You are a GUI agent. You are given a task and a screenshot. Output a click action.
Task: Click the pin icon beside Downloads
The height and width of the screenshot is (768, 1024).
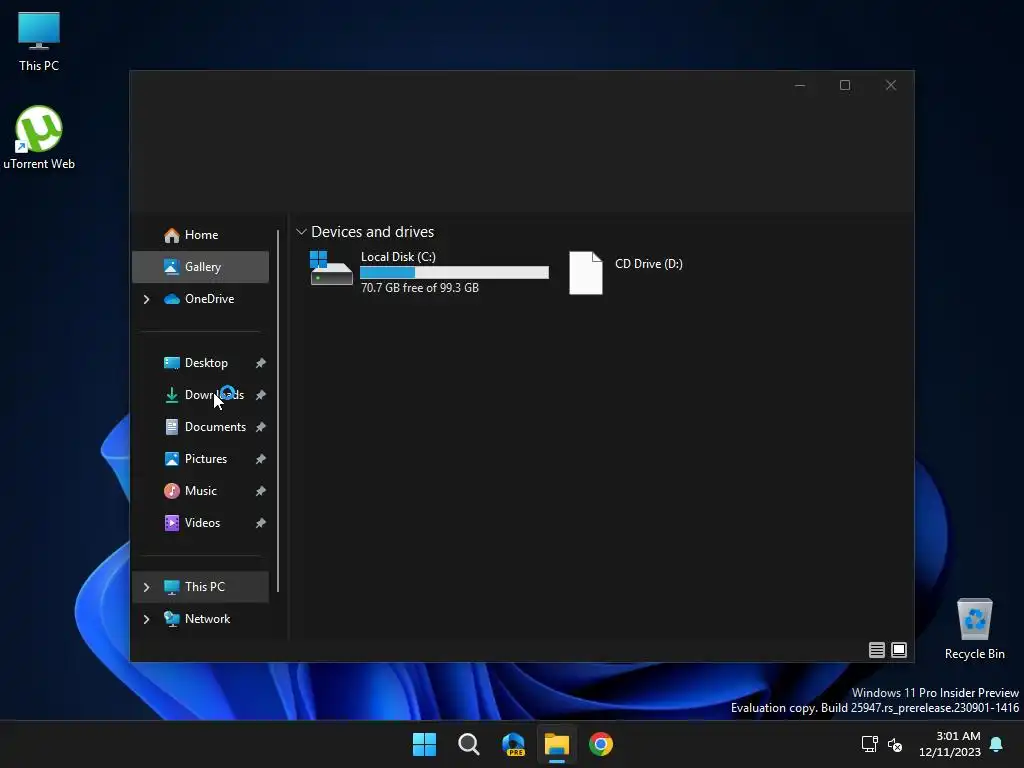[x=261, y=394]
